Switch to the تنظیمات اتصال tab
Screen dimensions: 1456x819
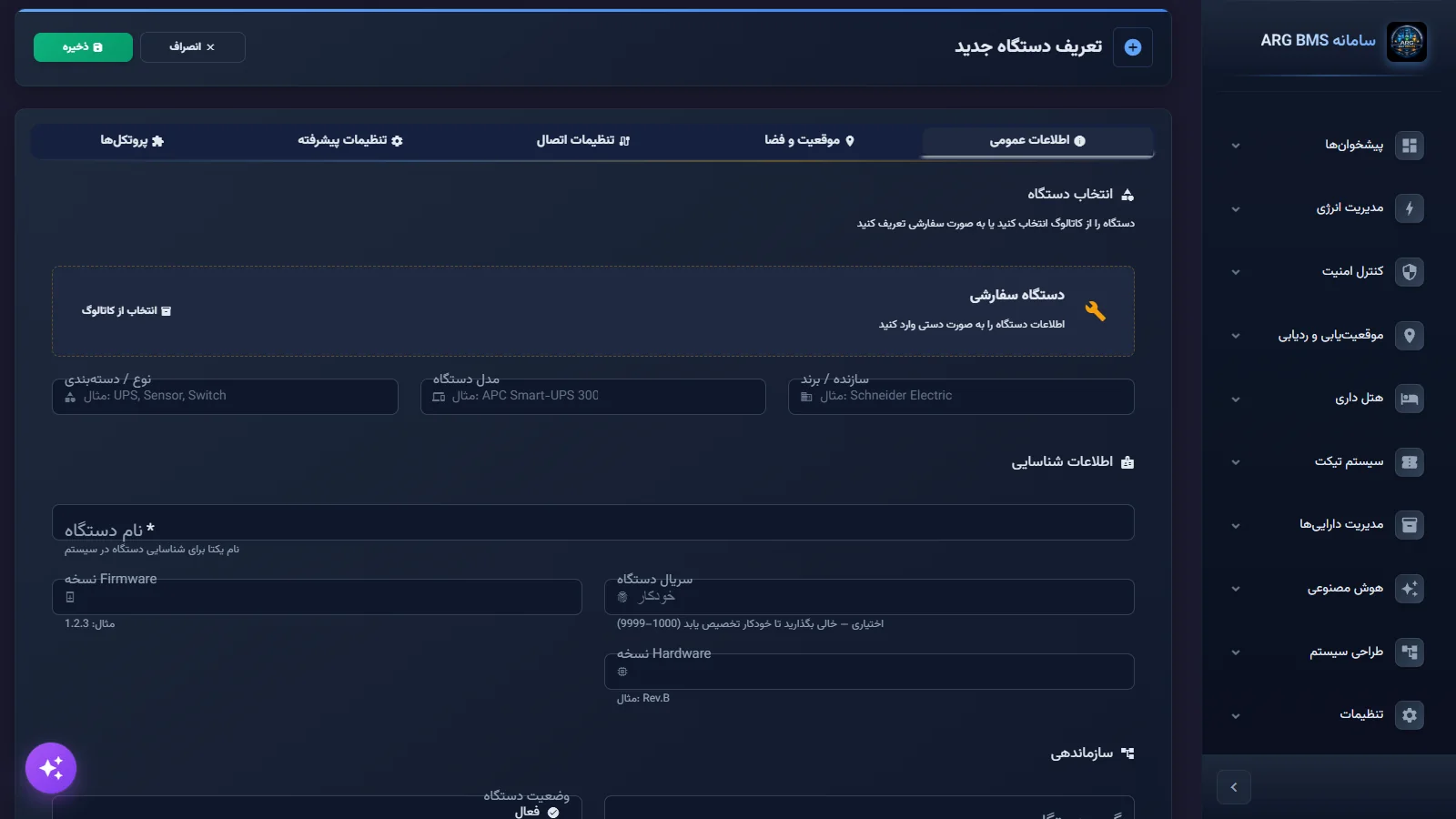point(582,141)
